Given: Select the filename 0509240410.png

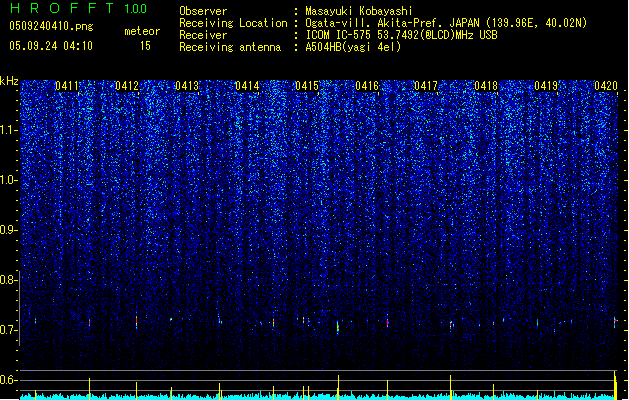Looking at the screenshot, I should point(51,26).
